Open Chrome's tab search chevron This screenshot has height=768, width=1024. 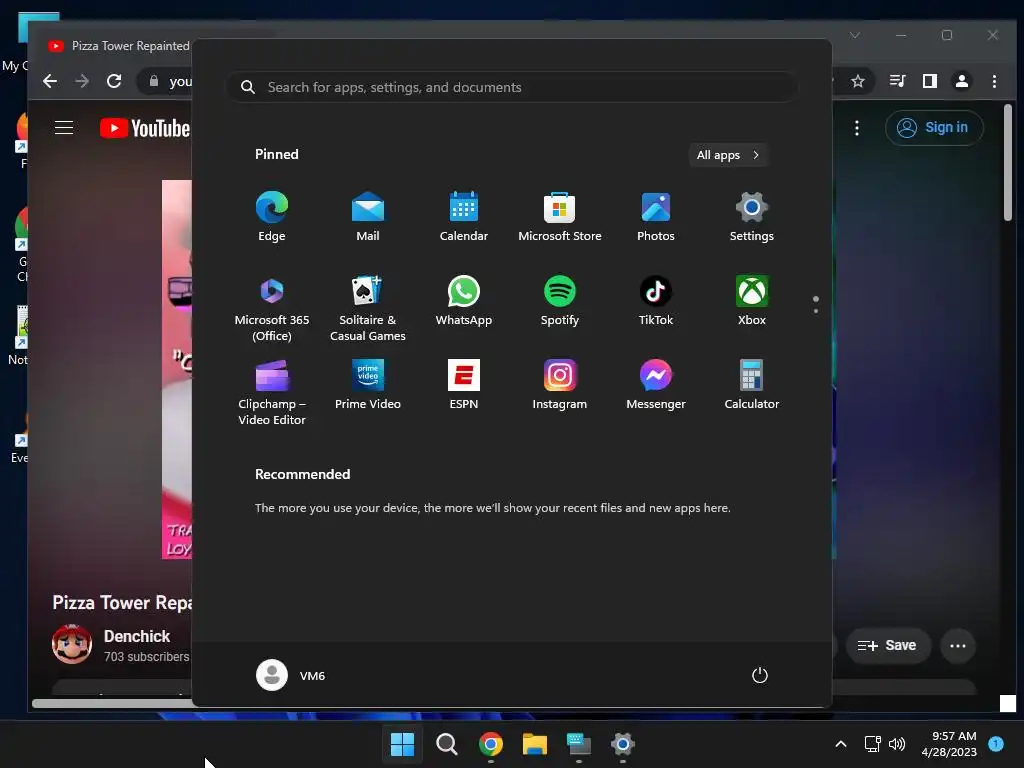854,35
